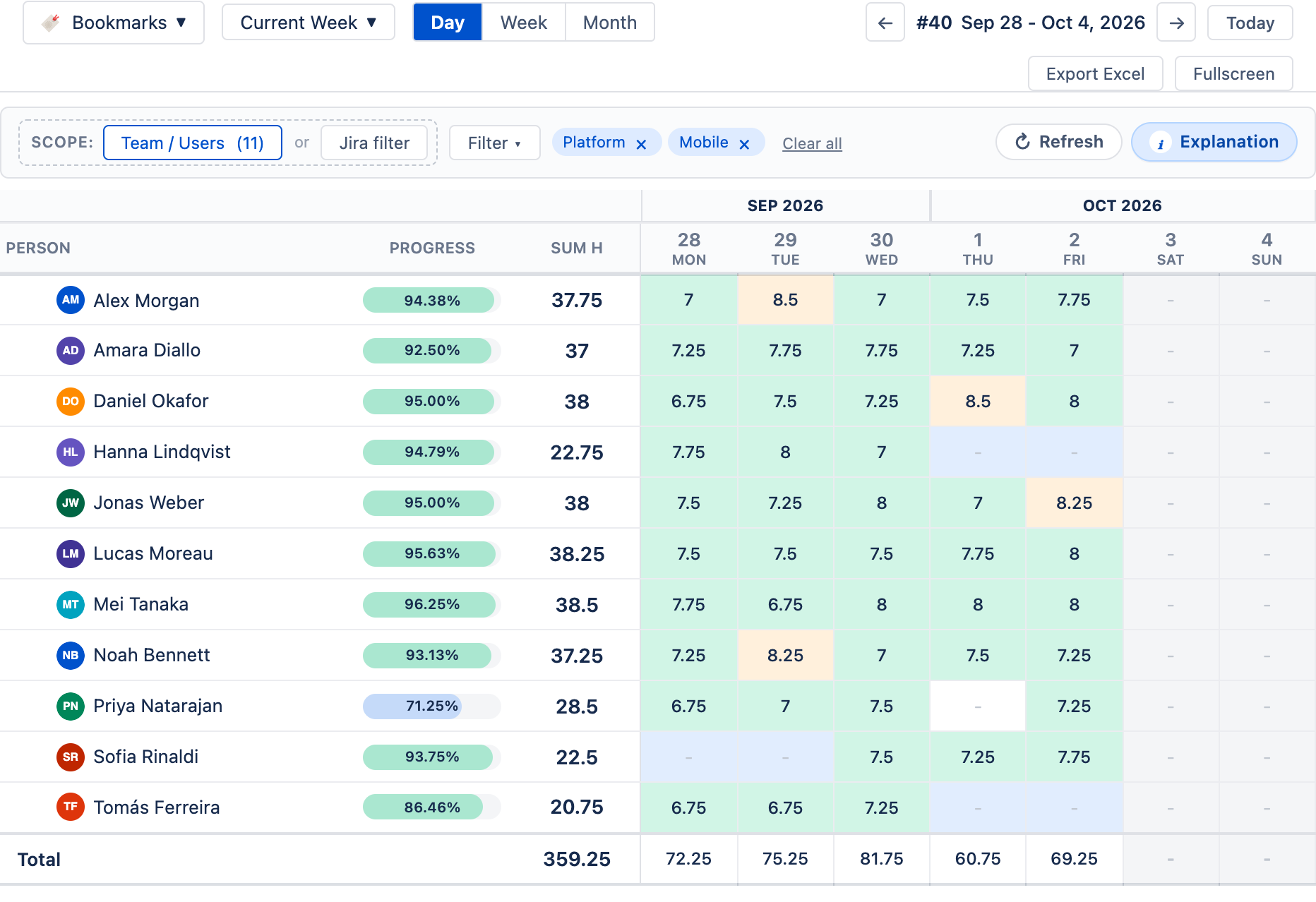Viewport: 1316px width, 902px height.
Task: Switch to Day view
Action: point(448,23)
